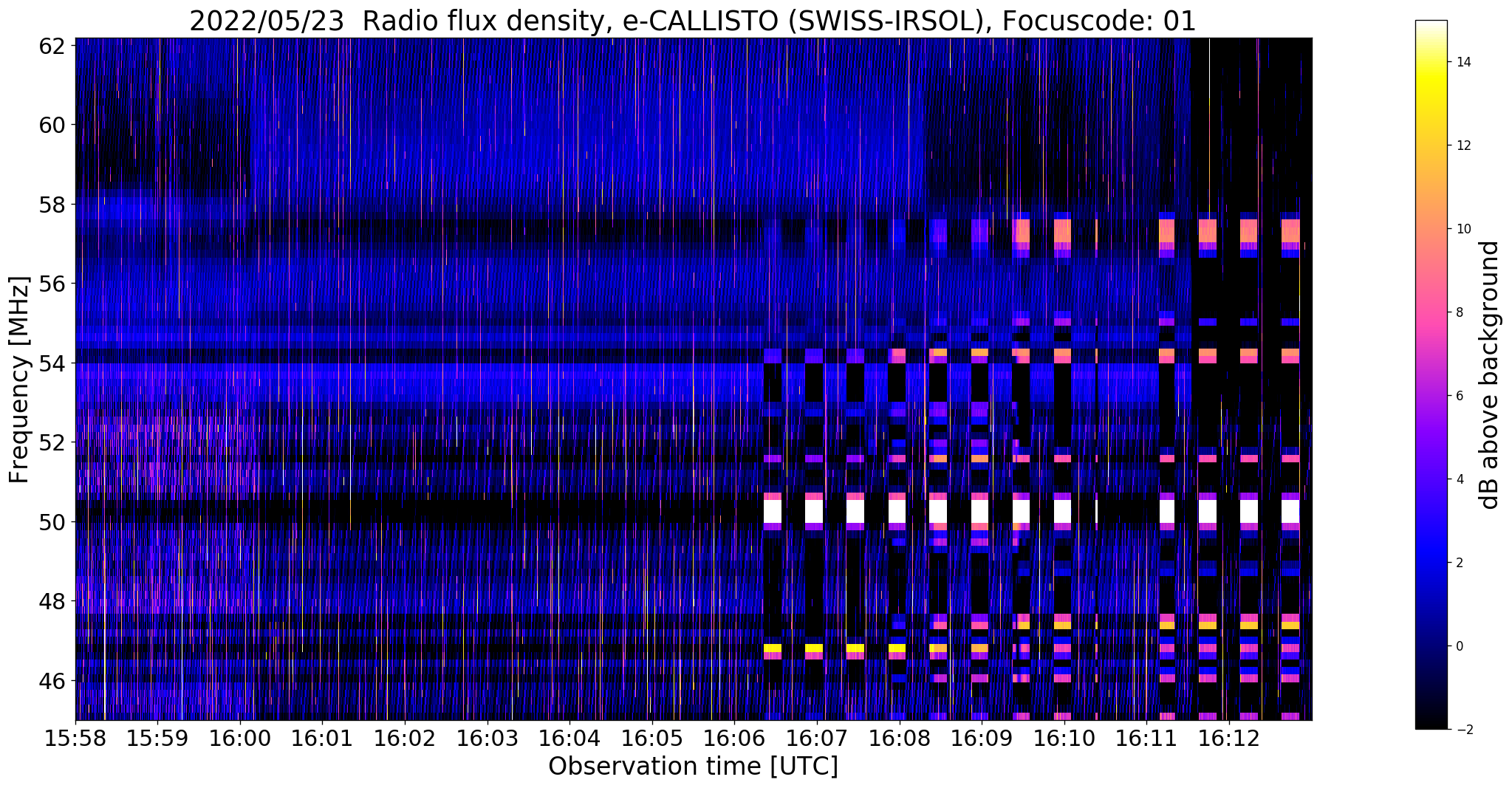Click the 16:09 time tick label
Image resolution: width=1512 pixels, height=788 pixels.
[x=982, y=739]
